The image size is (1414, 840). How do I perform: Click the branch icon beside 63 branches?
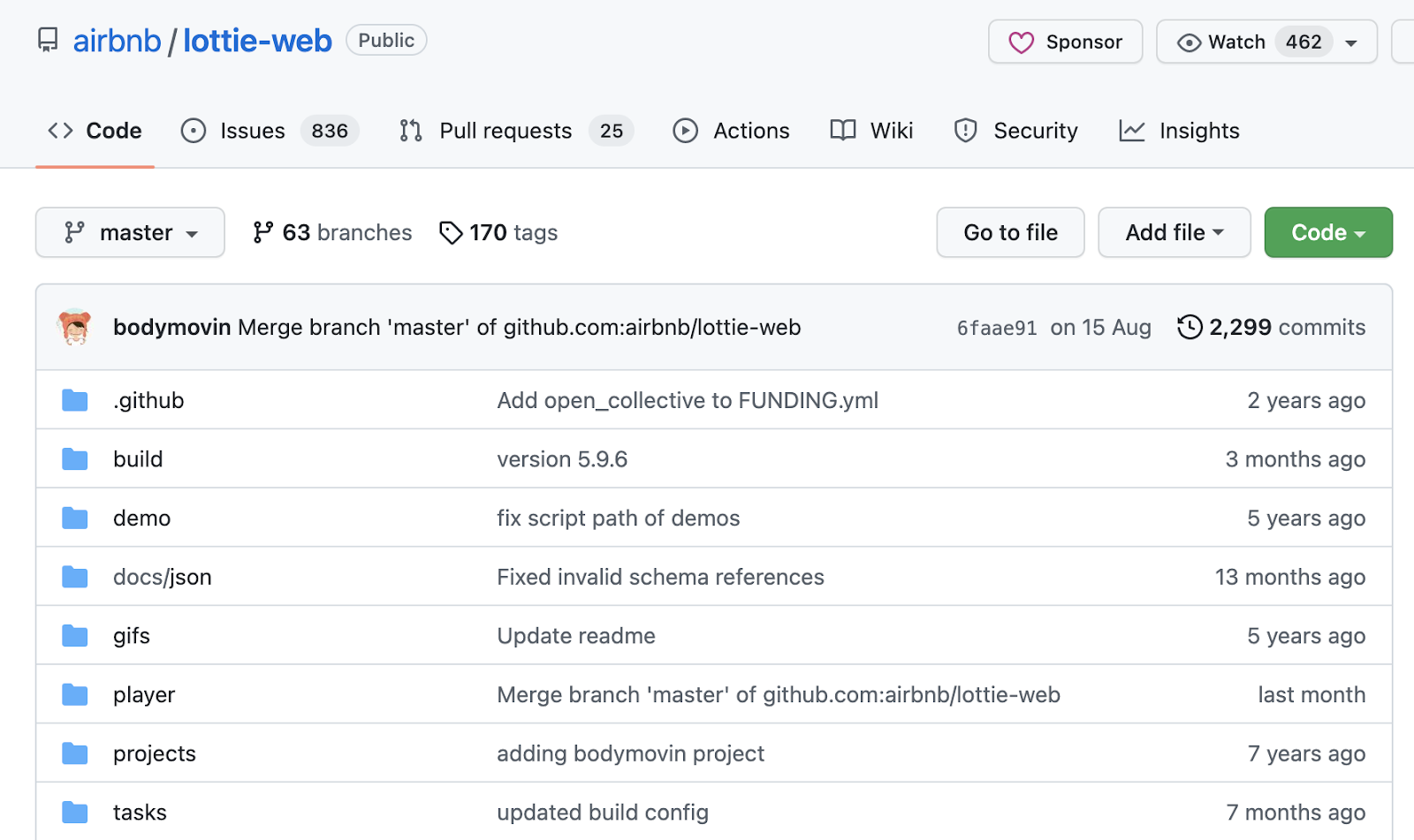pyautogui.click(x=262, y=232)
